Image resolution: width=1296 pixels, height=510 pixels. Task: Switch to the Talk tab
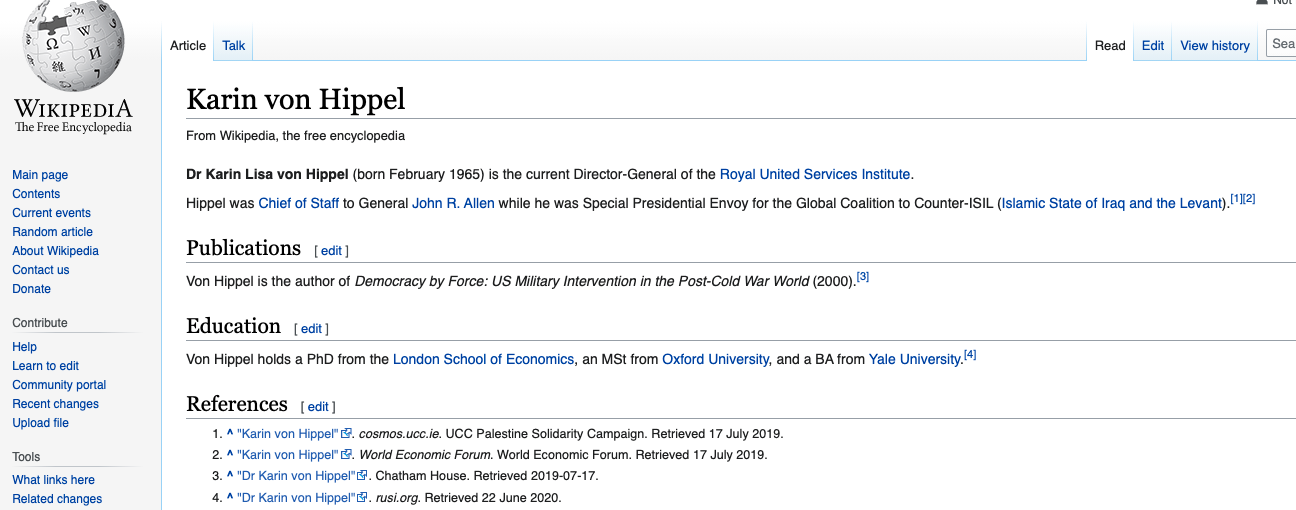point(234,45)
